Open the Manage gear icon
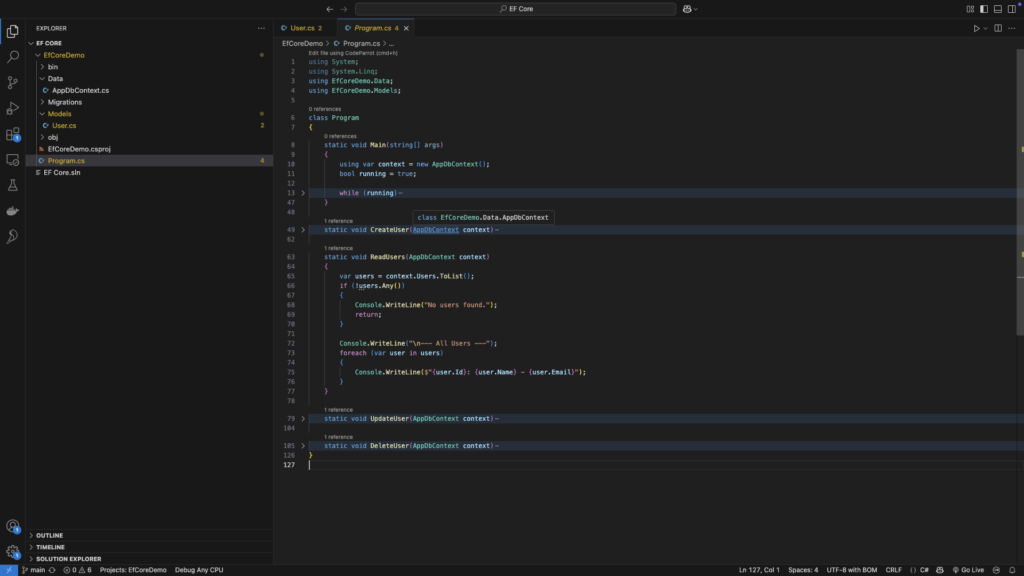 pyautogui.click(x=12, y=552)
